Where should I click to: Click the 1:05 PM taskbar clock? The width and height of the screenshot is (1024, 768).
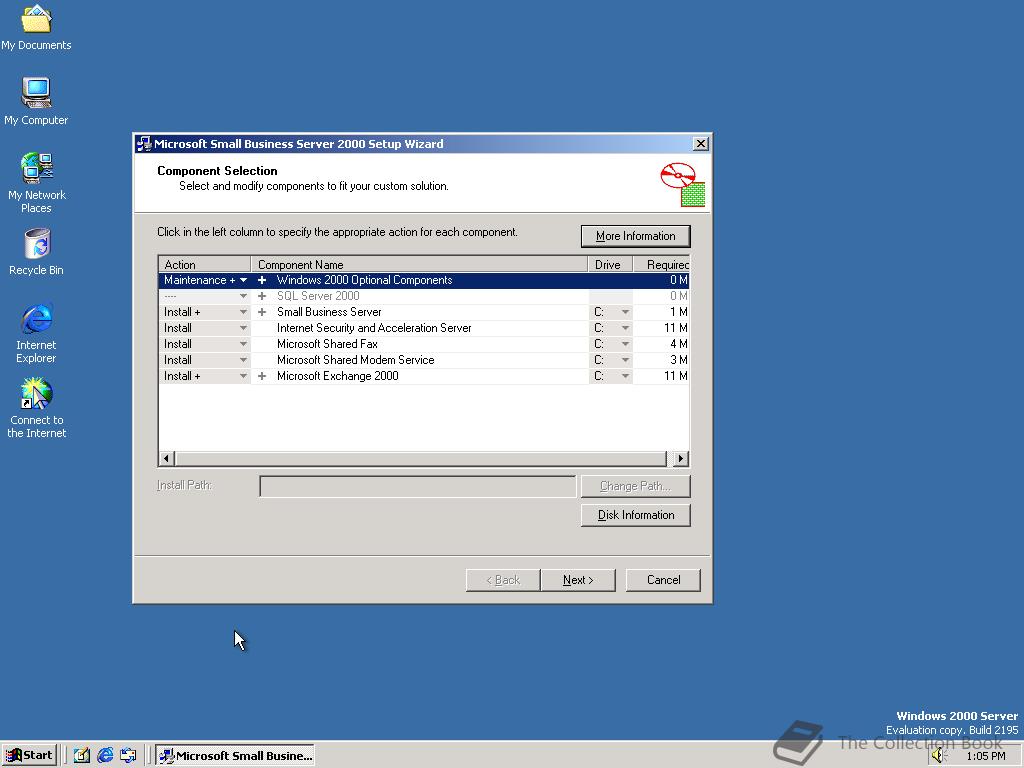click(x=985, y=756)
